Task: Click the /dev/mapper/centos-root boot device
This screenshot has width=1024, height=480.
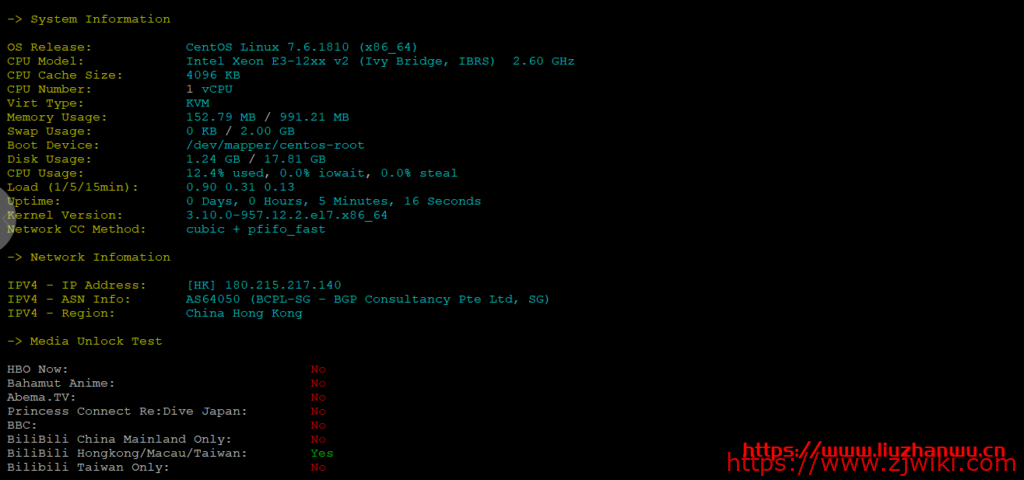Action: click(x=275, y=145)
